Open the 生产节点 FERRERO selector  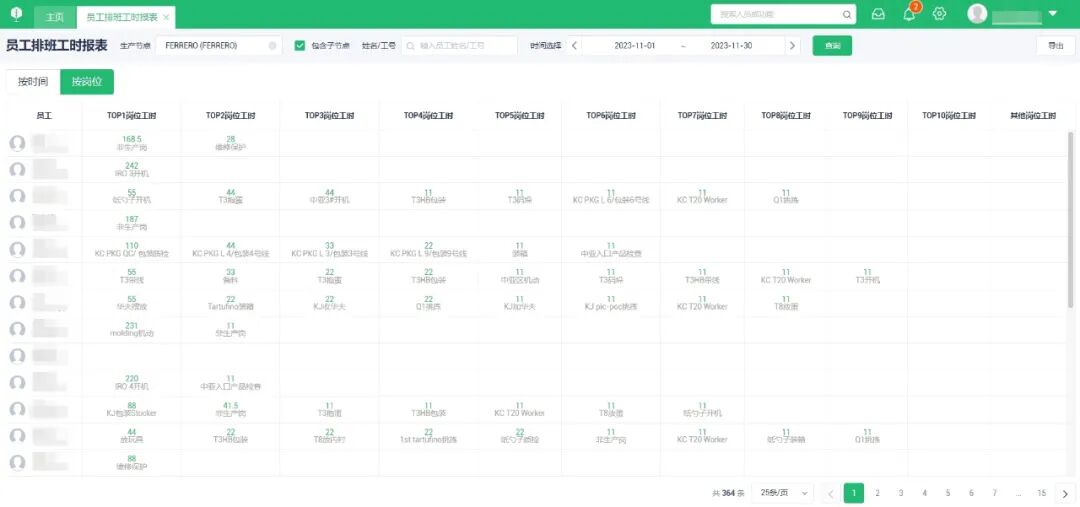point(219,45)
